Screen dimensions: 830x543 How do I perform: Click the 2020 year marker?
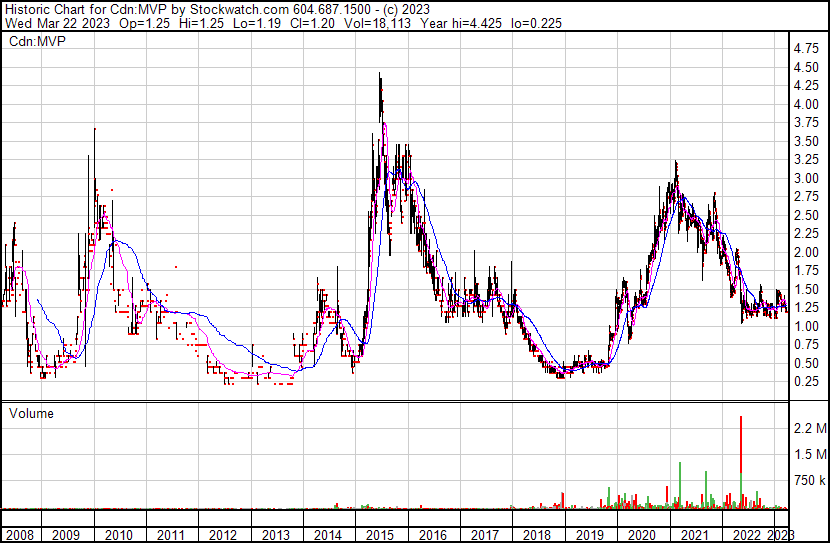tap(640, 535)
